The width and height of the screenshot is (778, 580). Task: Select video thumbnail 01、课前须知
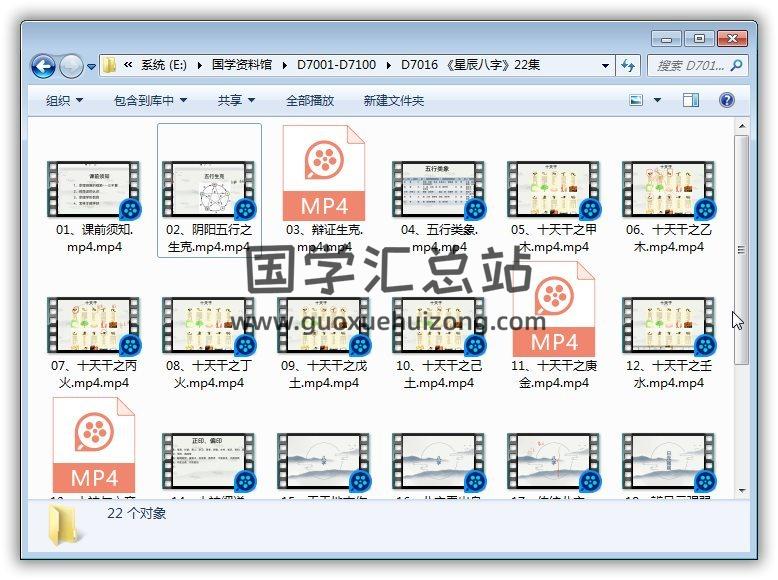pyautogui.click(x=93, y=191)
